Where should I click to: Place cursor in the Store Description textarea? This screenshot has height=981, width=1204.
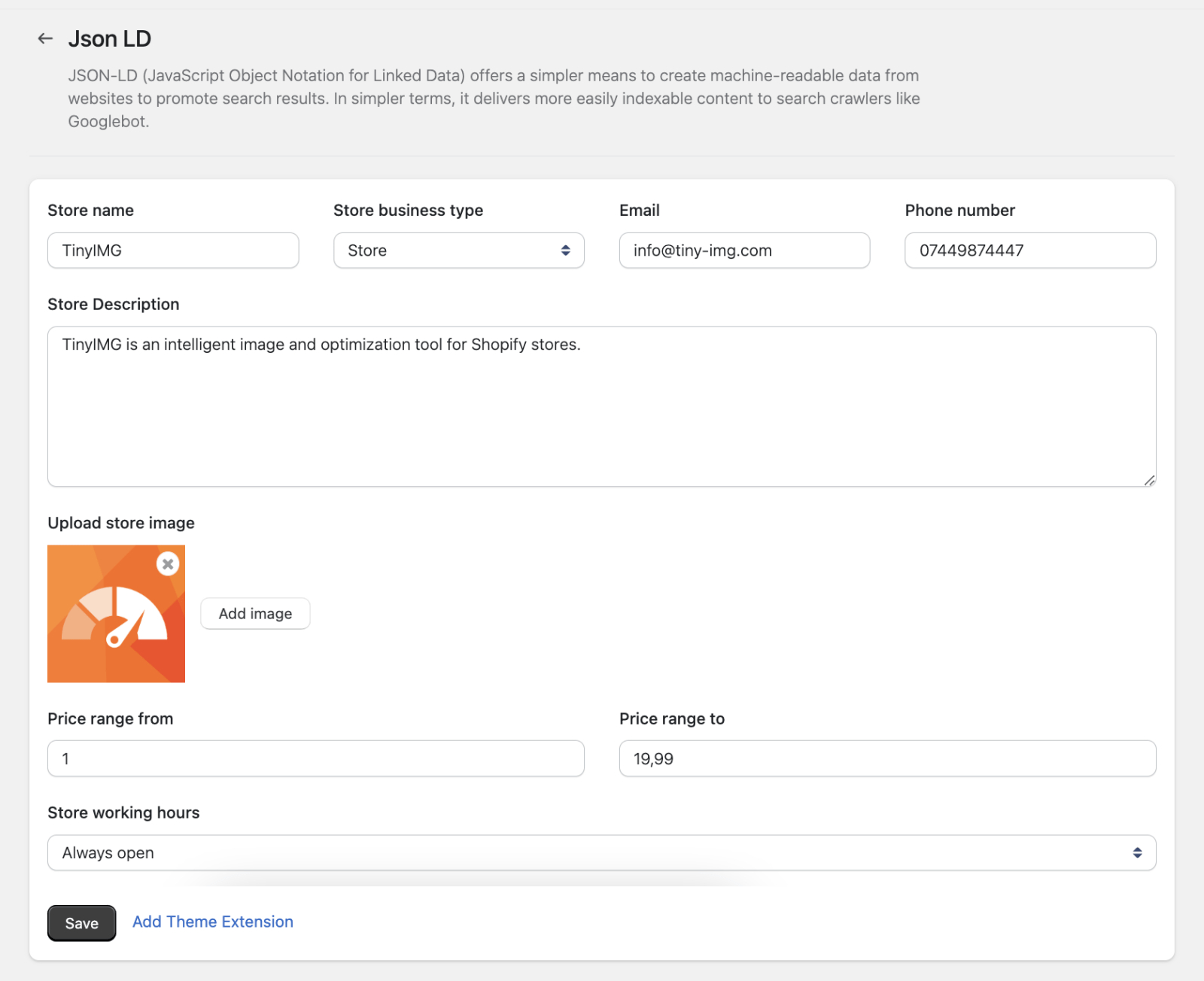click(601, 406)
